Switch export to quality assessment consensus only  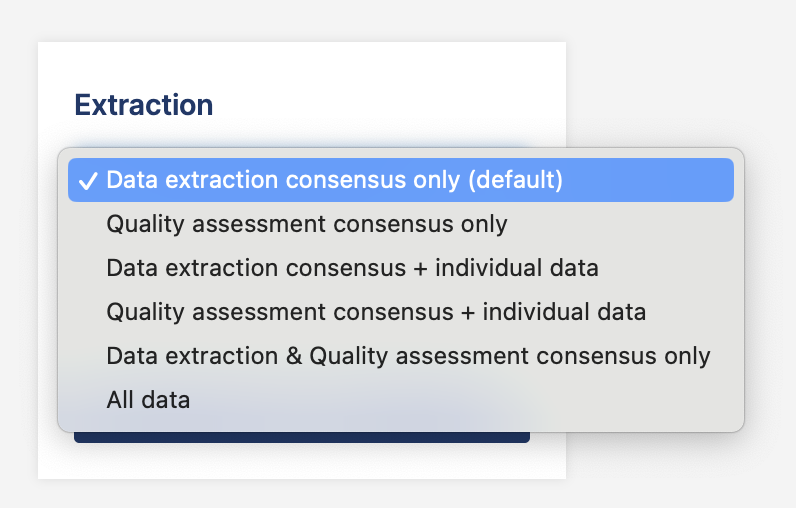click(x=307, y=224)
